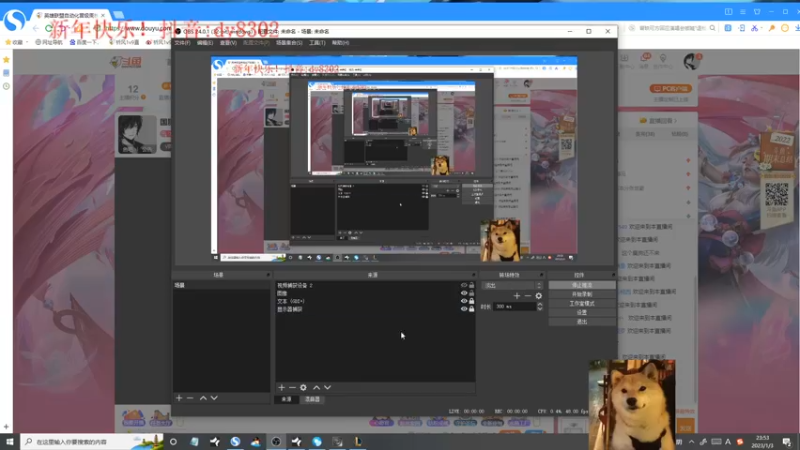Increase the transition duration with the up arrow
Image resolution: width=800 pixels, height=450 pixels.
tap(540, 305)
